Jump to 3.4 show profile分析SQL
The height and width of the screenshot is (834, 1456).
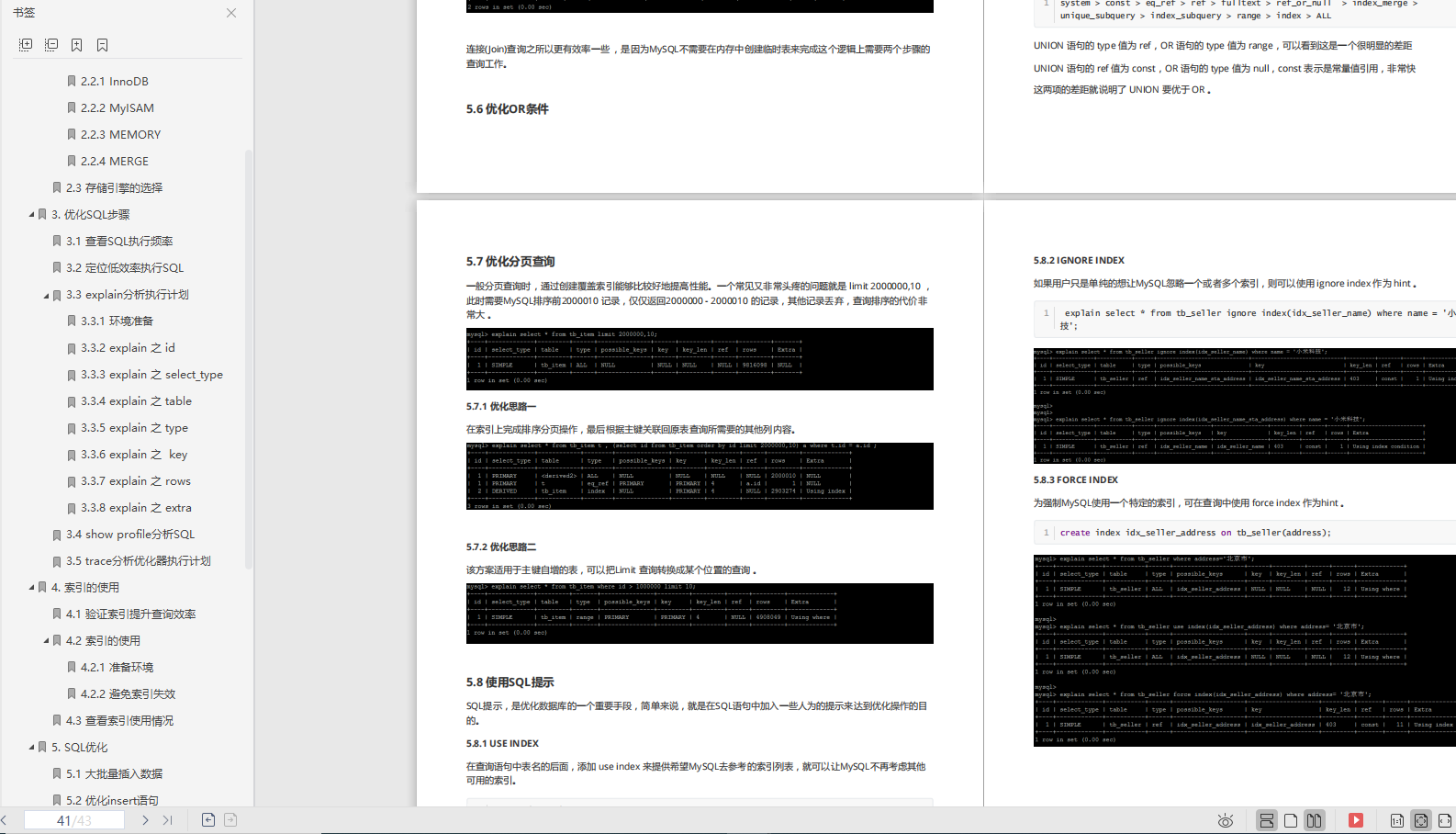click(x=130, y=535)
